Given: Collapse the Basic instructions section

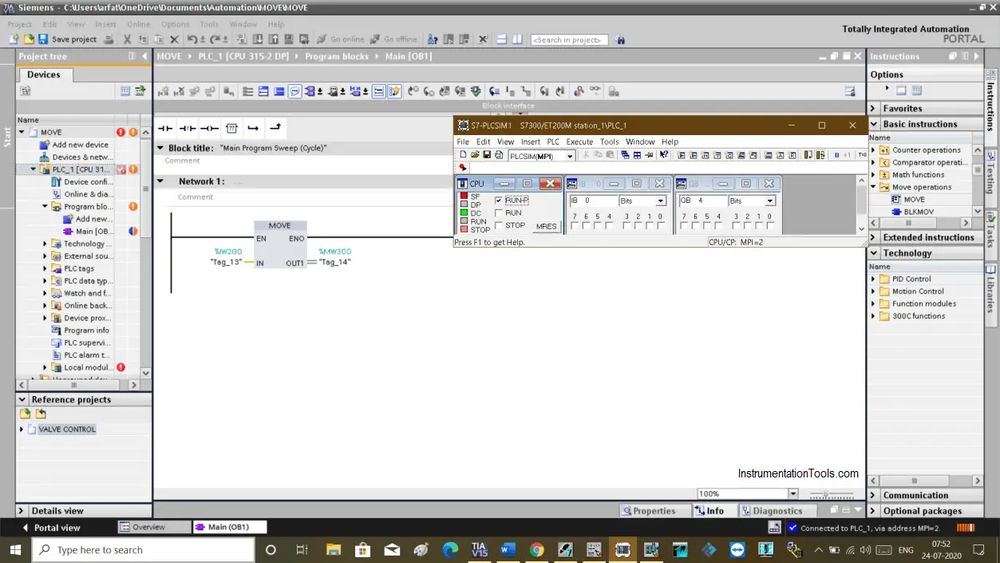Looking at the screenshot, I should [874, 124].
